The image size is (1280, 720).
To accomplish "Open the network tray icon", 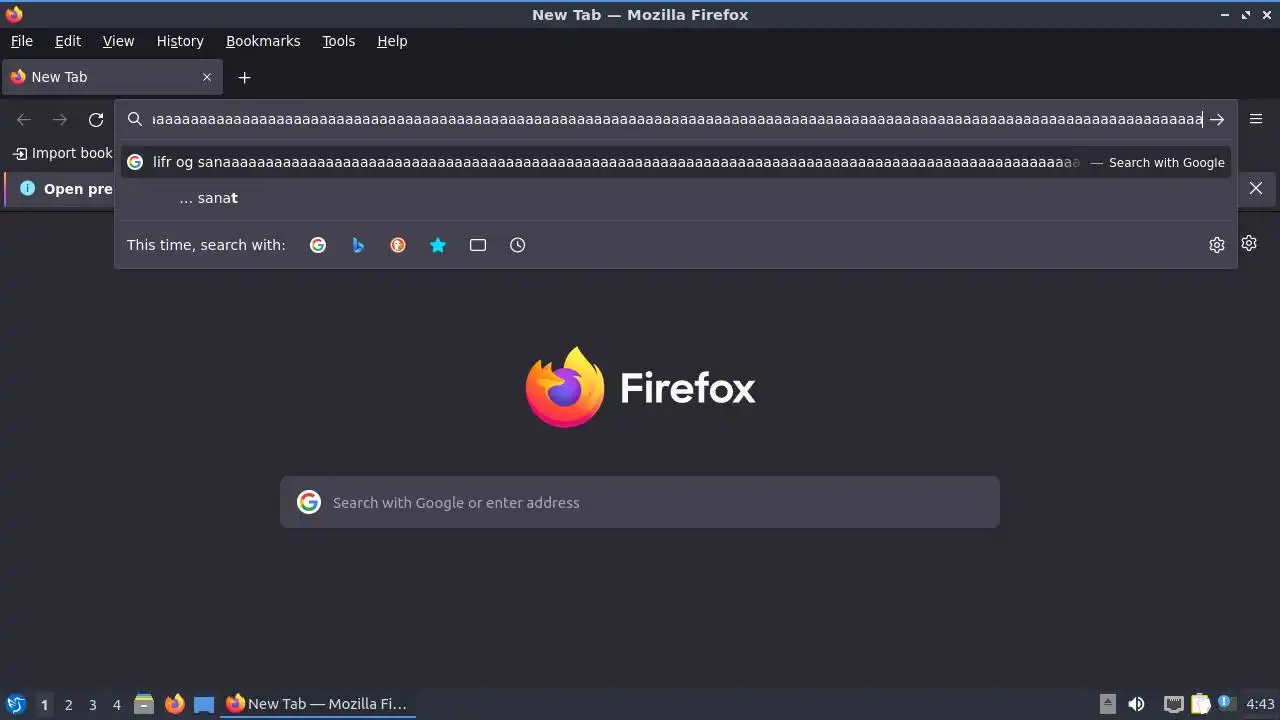I will 1174,704.
